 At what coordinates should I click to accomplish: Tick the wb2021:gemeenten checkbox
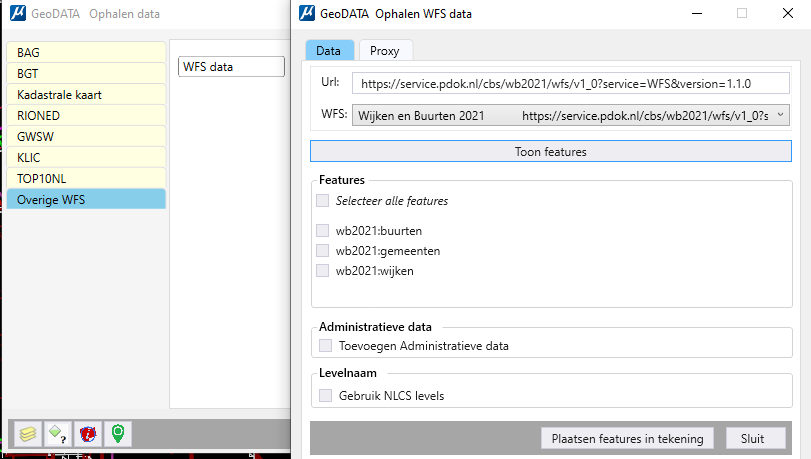(x=322, y=251)
